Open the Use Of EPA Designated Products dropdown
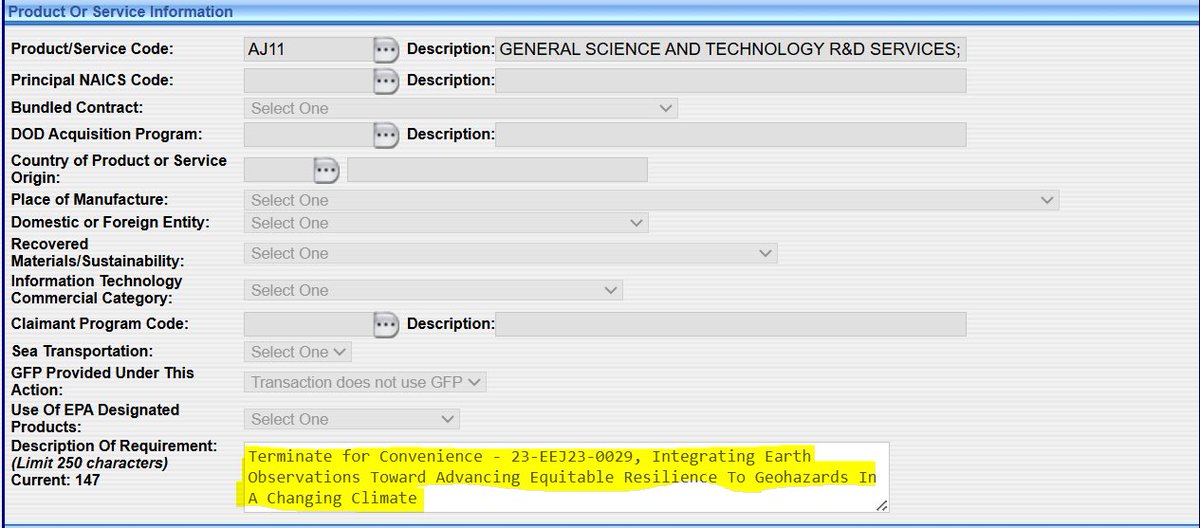This screenshot has height=528, width=1200. coord(352,419)
